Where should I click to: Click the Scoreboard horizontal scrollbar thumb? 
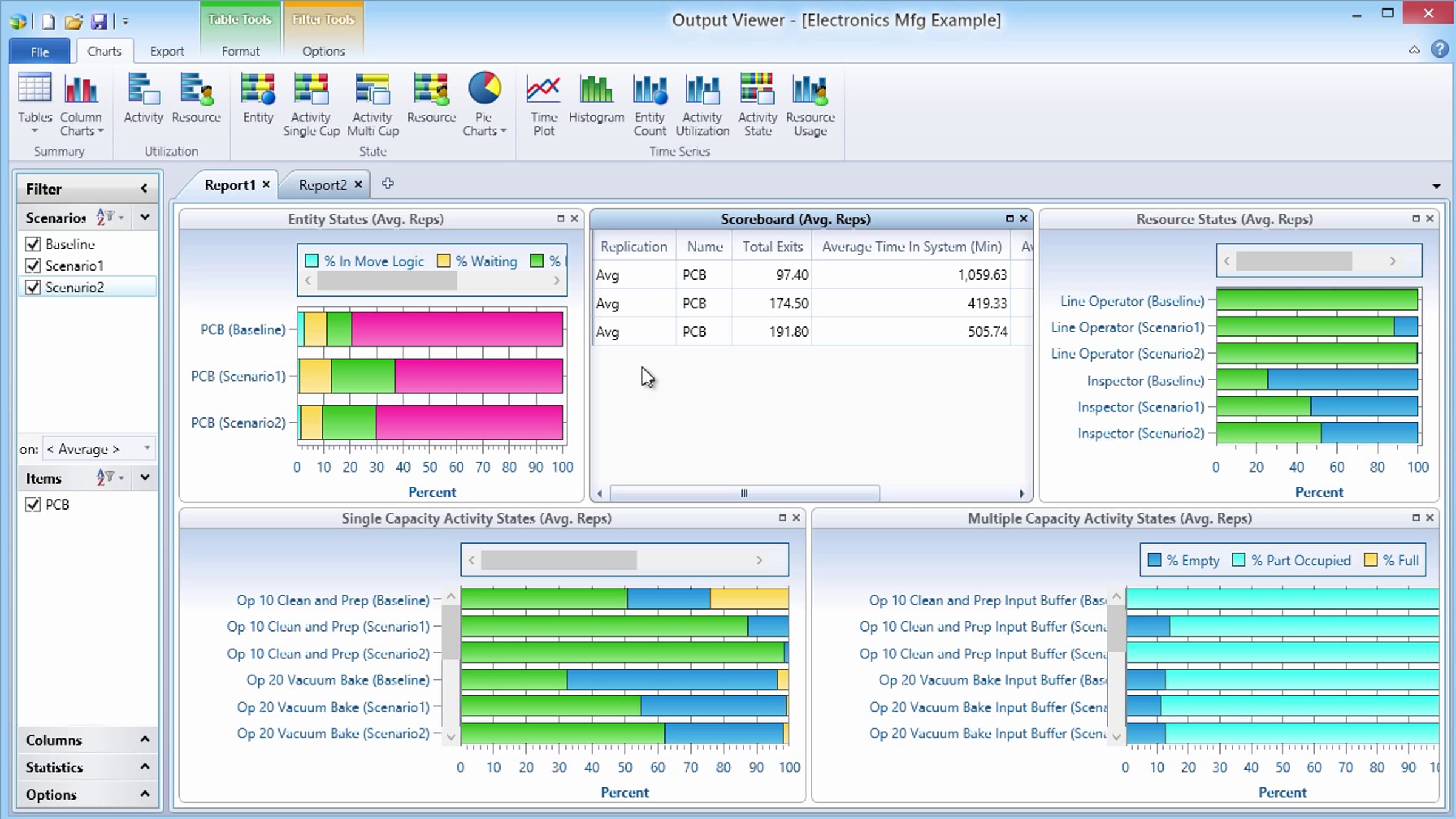coord(744,493)
